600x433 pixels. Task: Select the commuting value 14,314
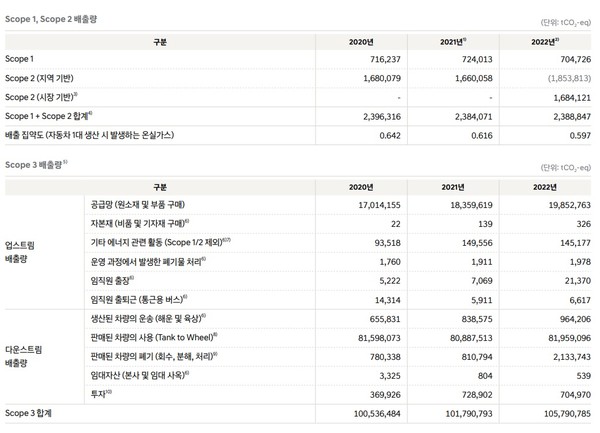click(388, 301)
